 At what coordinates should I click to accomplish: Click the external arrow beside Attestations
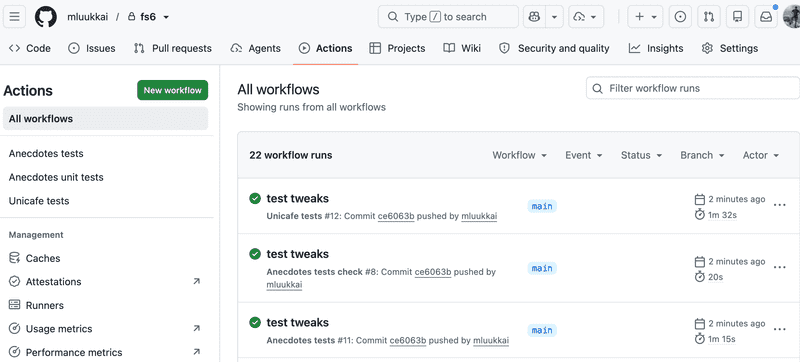[x=196, y=281]
